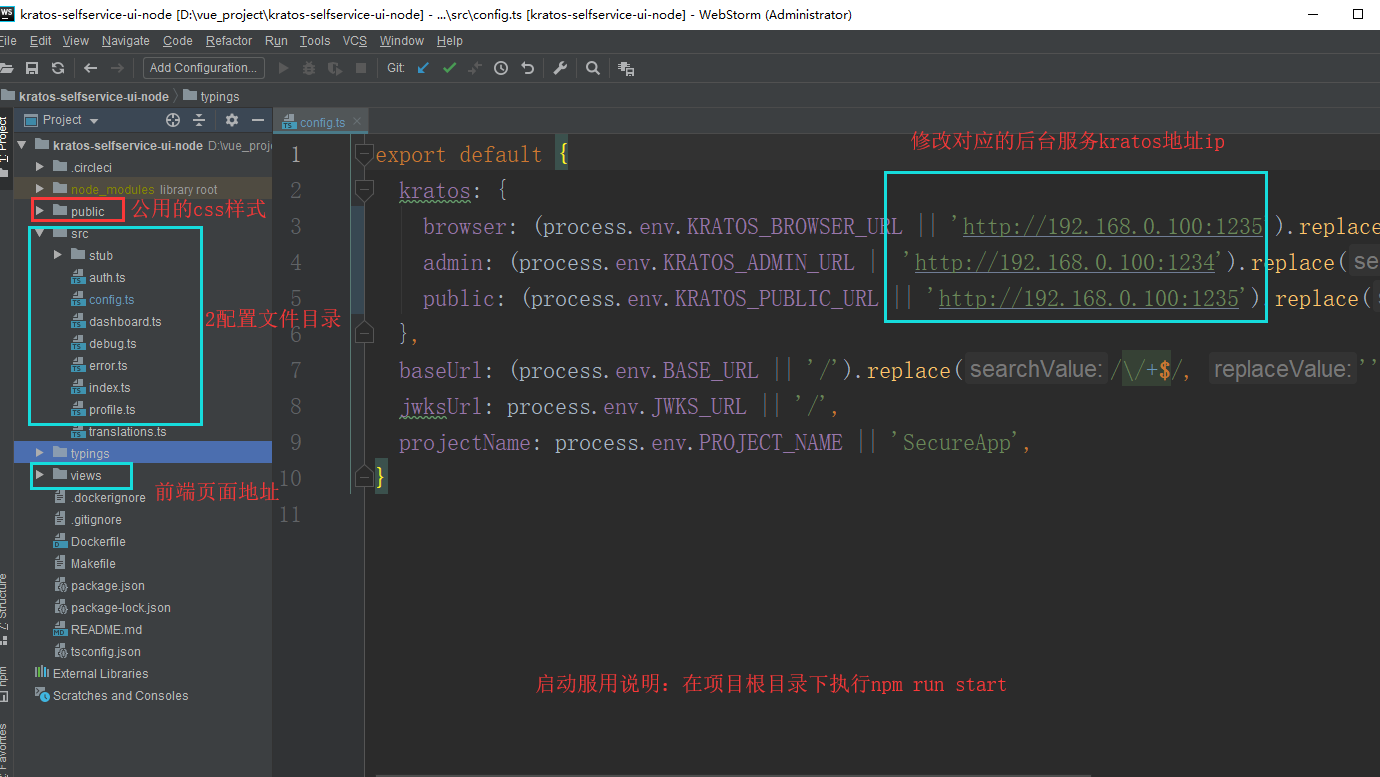Select Scratches and Consoles node
This screenshot has height=777, width=1380.
click(120, 696)
